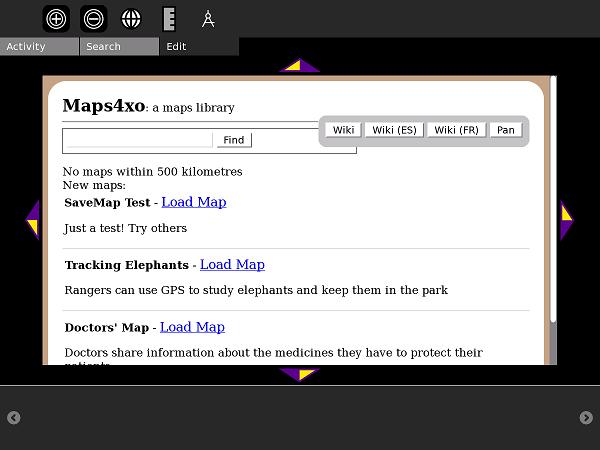Click the map search text field
Image resolution: width=600 pixels, height=450 pixels.
point(139,140)
